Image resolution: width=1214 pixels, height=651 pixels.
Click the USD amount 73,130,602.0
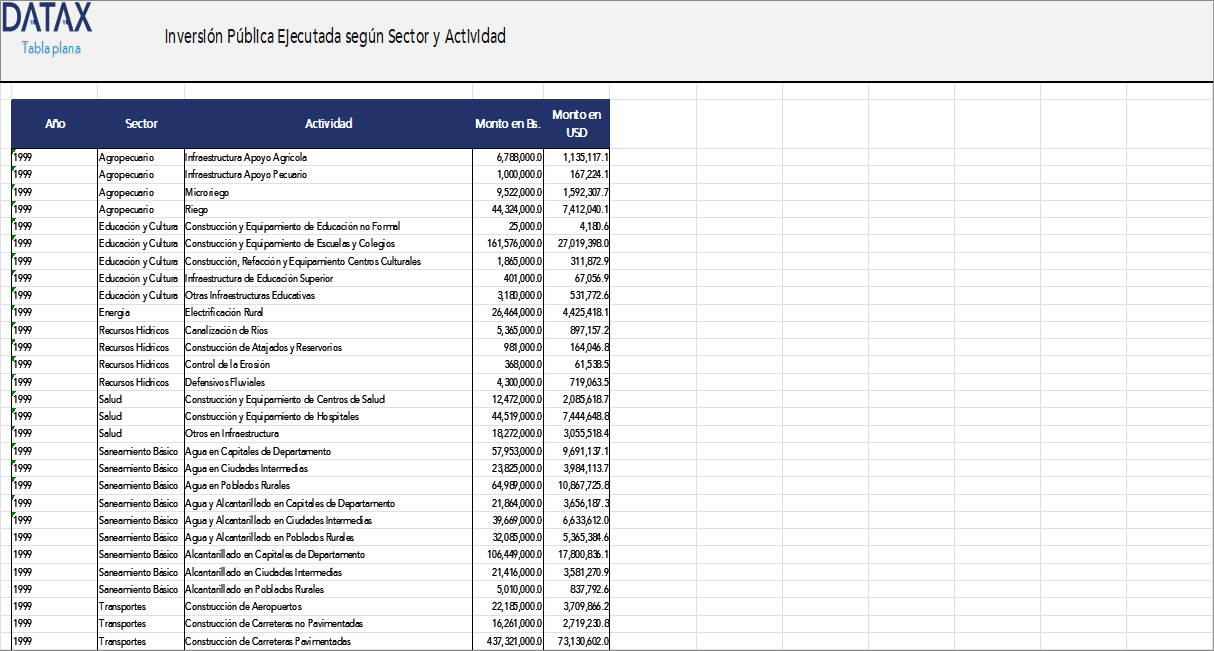[x=577, y=641]
